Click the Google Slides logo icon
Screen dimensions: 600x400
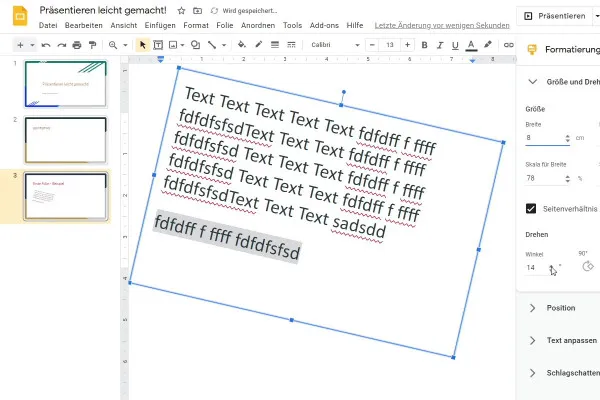pyautogui.click(x=20, y=16)
